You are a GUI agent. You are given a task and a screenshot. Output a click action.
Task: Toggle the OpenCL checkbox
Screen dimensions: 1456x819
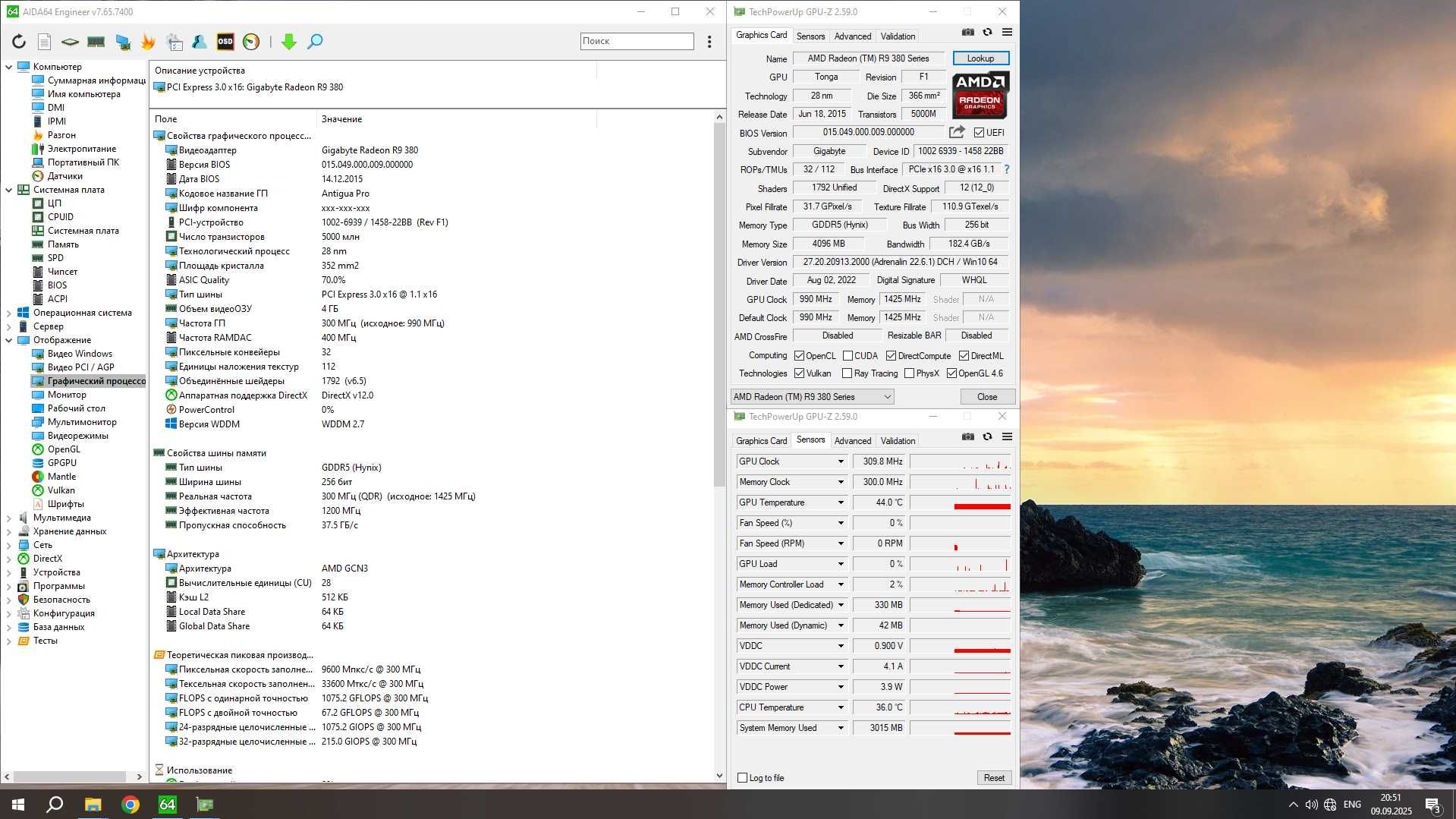pyautogui.click(x=799, y=356)
